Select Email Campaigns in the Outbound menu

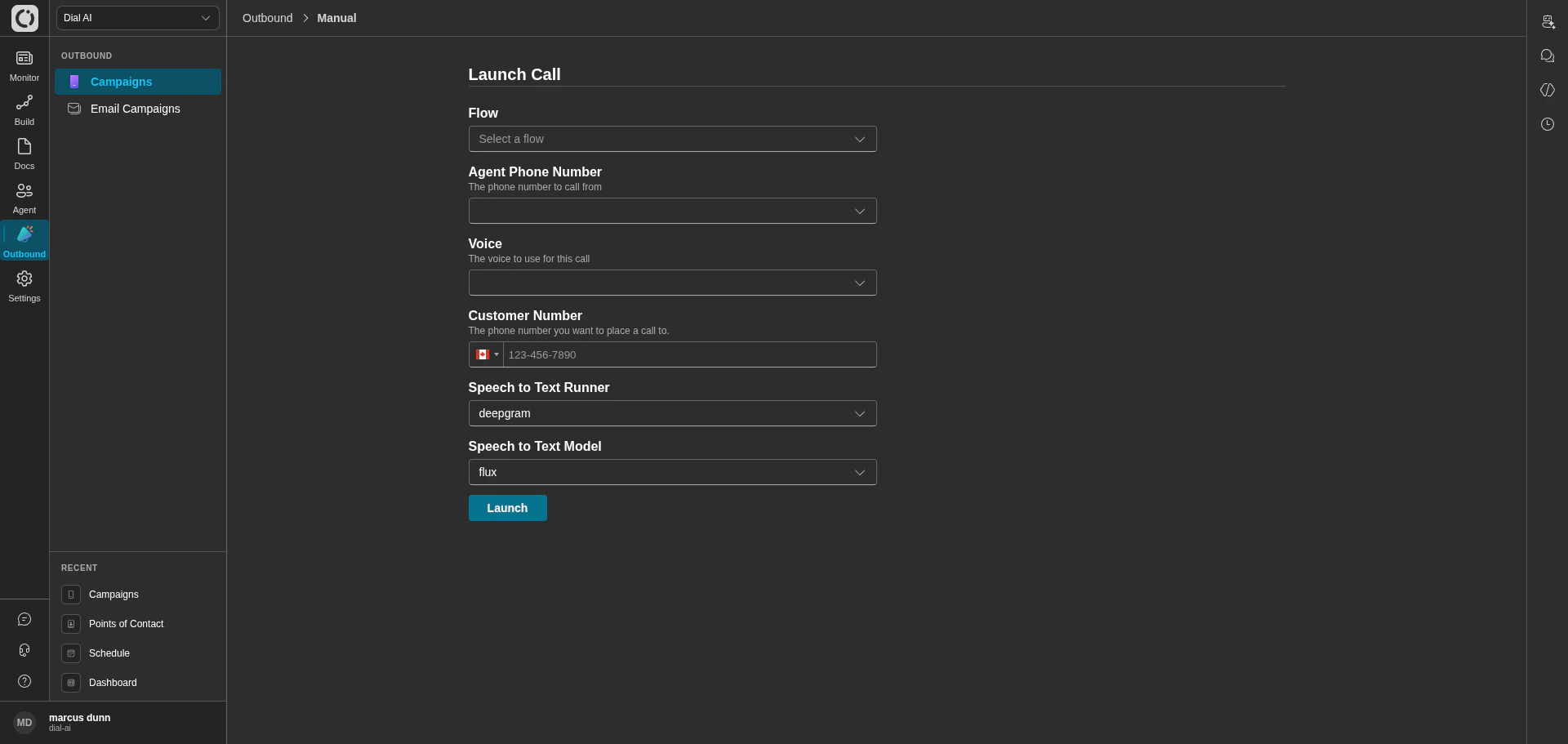coord(138,109)
